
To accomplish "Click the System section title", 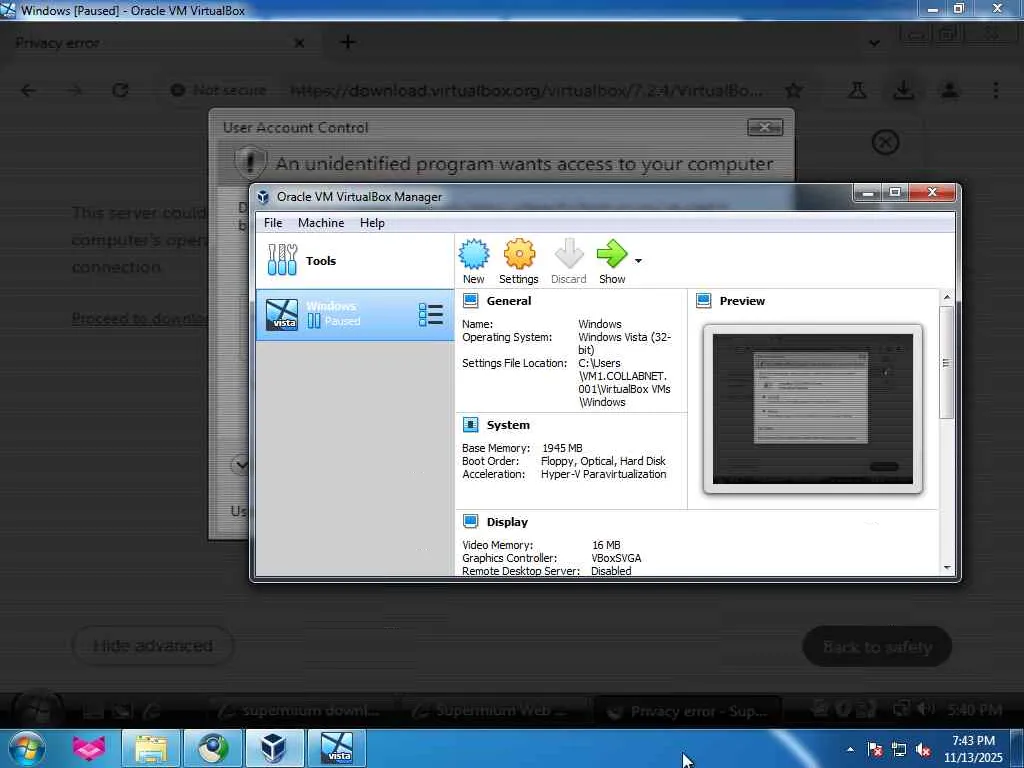I will [x=508, y=425].
